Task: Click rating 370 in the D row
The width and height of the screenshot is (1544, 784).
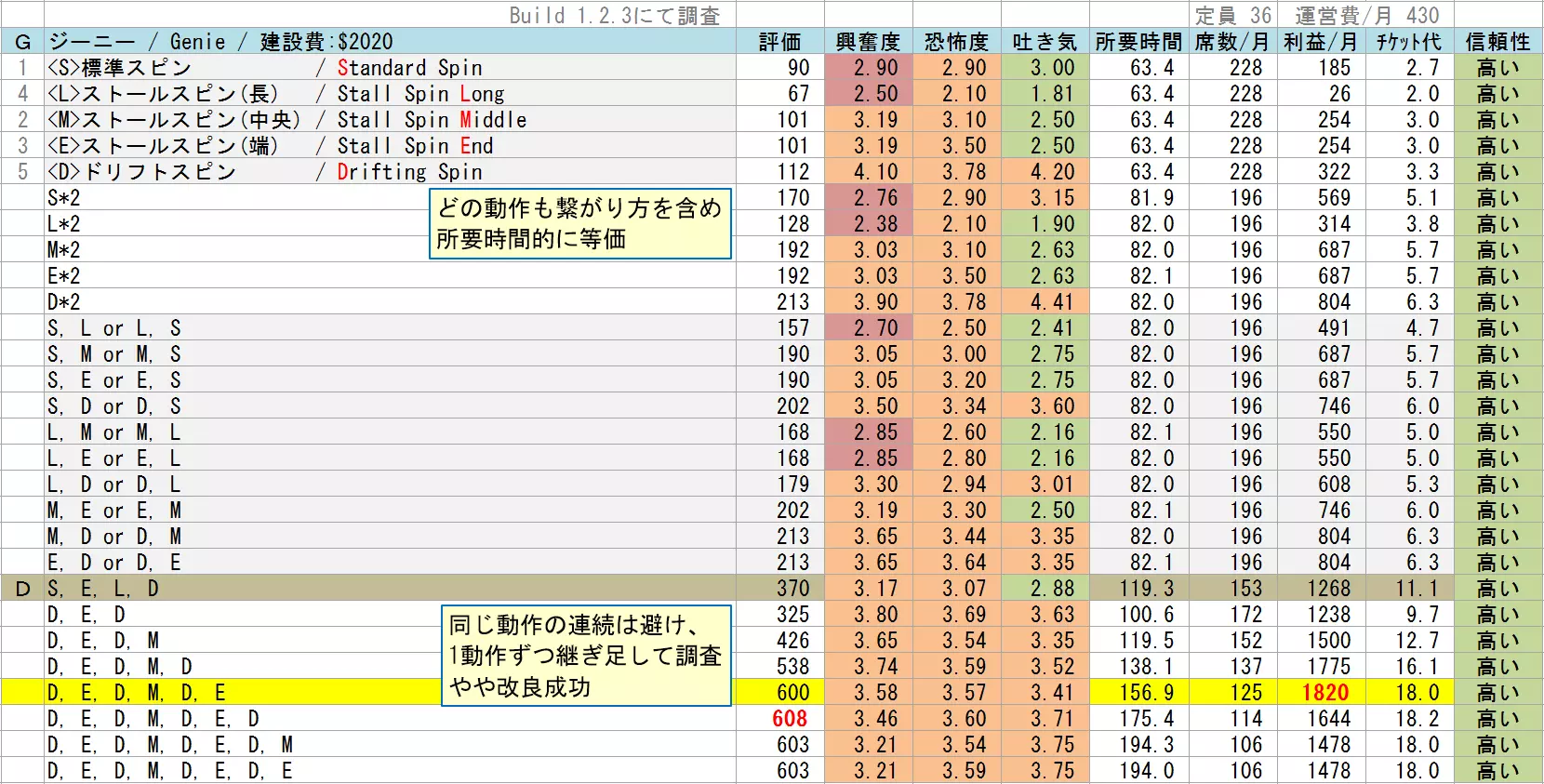Action: click(792, 589)
